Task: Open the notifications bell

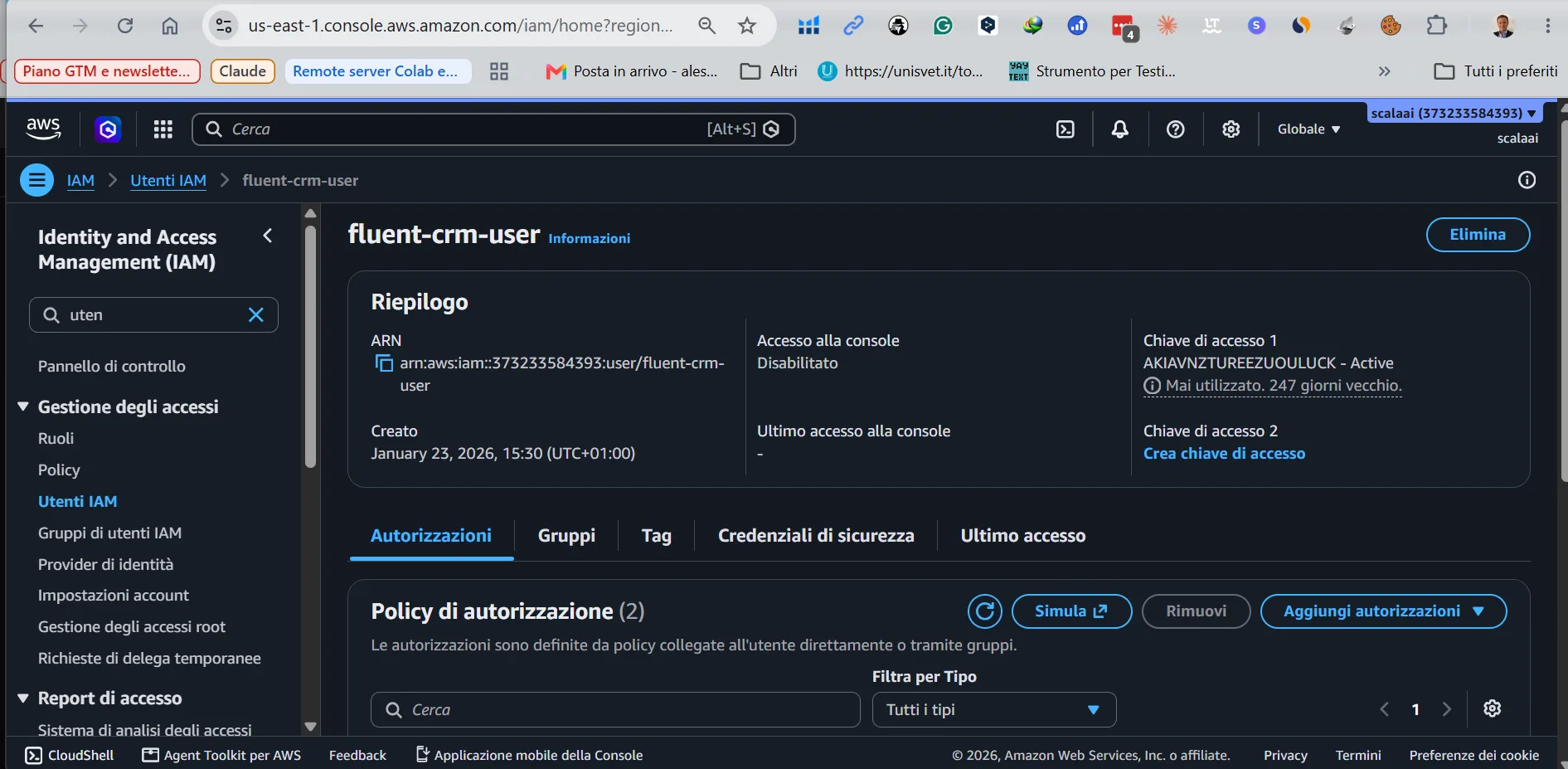Action: (x=1119, y=129)
